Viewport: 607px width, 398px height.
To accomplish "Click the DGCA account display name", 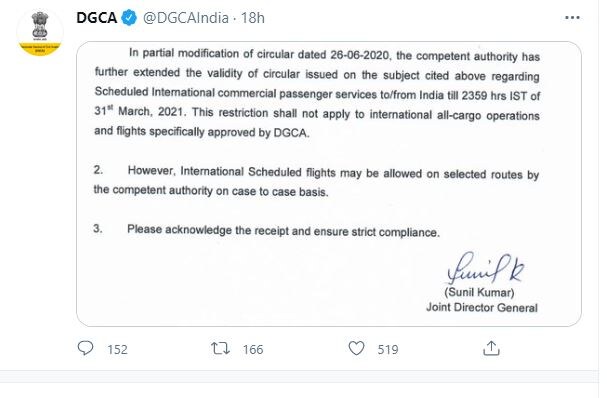I will pos(96,18).
